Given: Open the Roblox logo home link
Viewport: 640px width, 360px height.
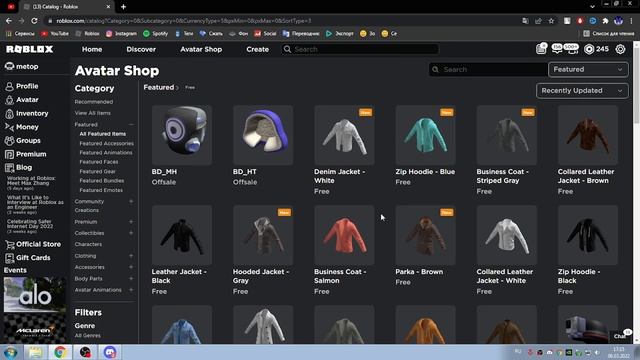Looking at the screenshot, I should point(29,49).
